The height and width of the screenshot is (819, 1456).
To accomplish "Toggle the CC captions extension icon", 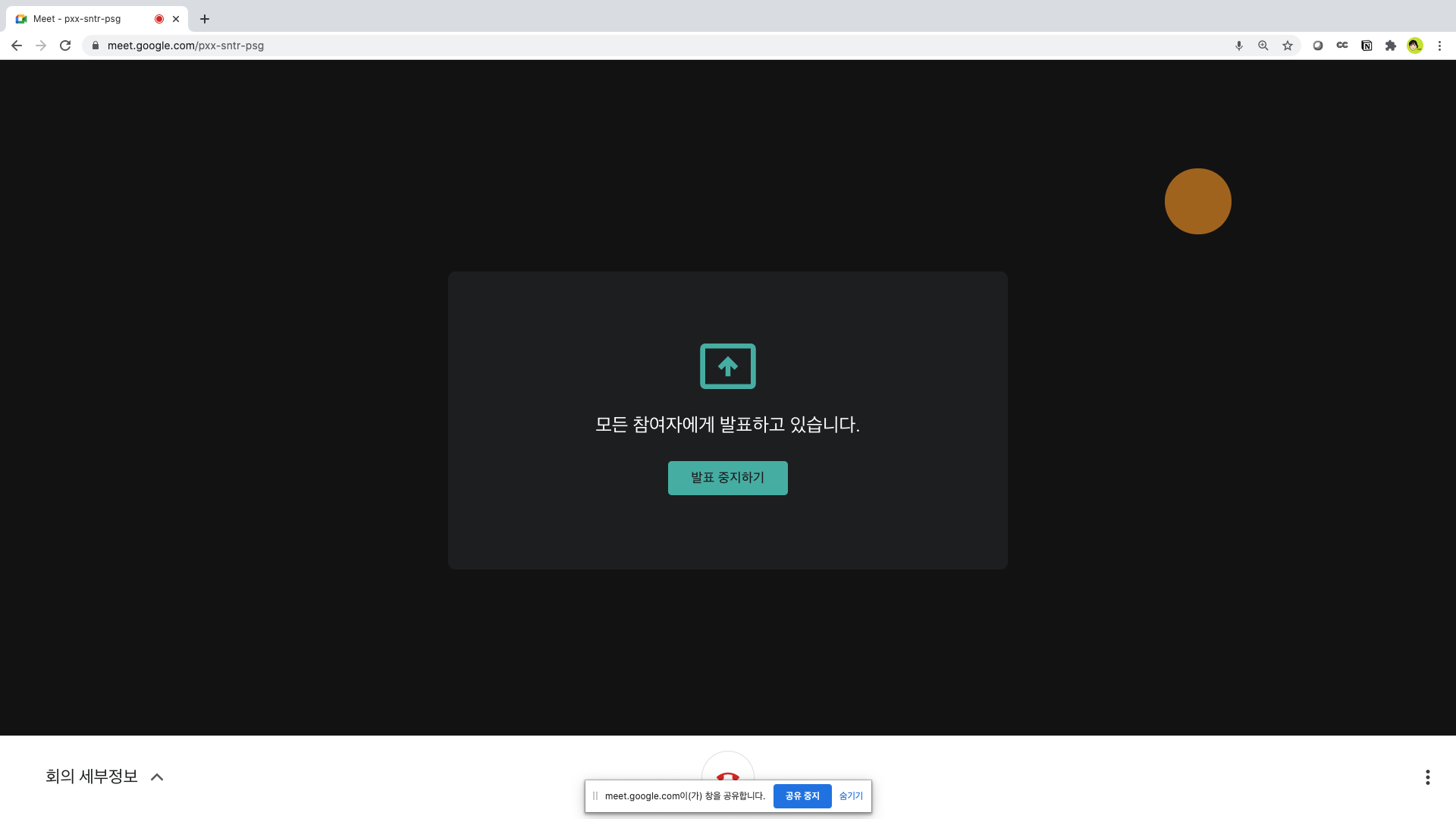I will click(x=1341, y=45).
